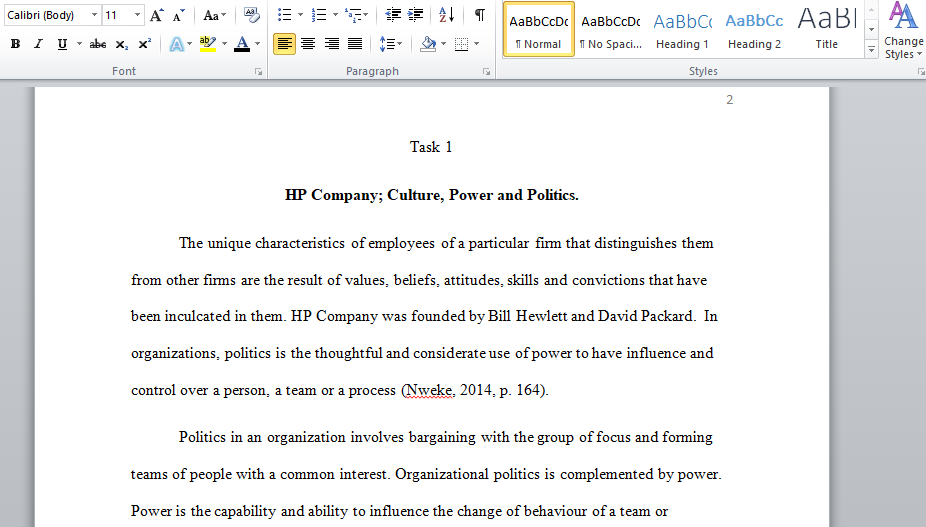Screen dimensions: 926x527
Task: Click the Increase Indent icon
Action: click(x=416, y=15)
